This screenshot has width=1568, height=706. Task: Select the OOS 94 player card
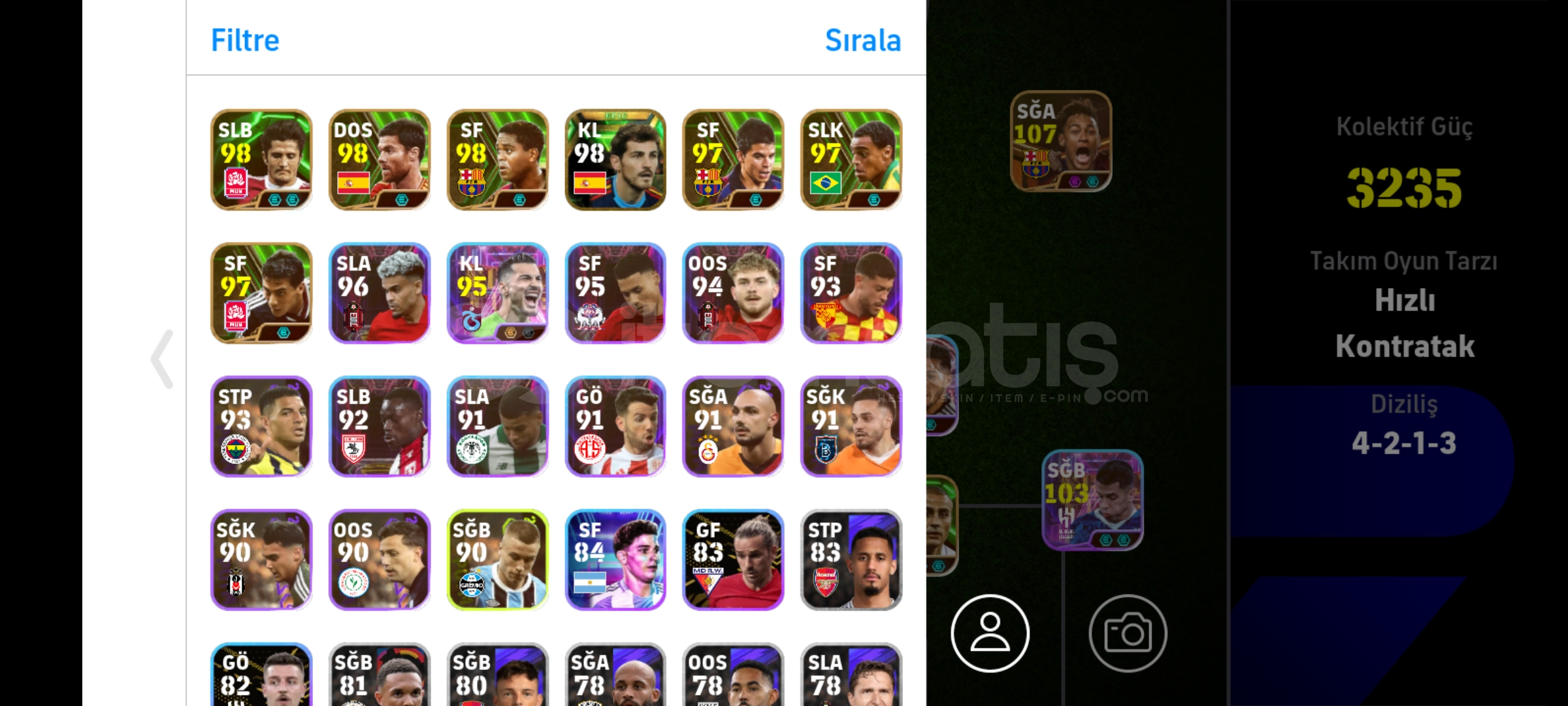(733, 293)
